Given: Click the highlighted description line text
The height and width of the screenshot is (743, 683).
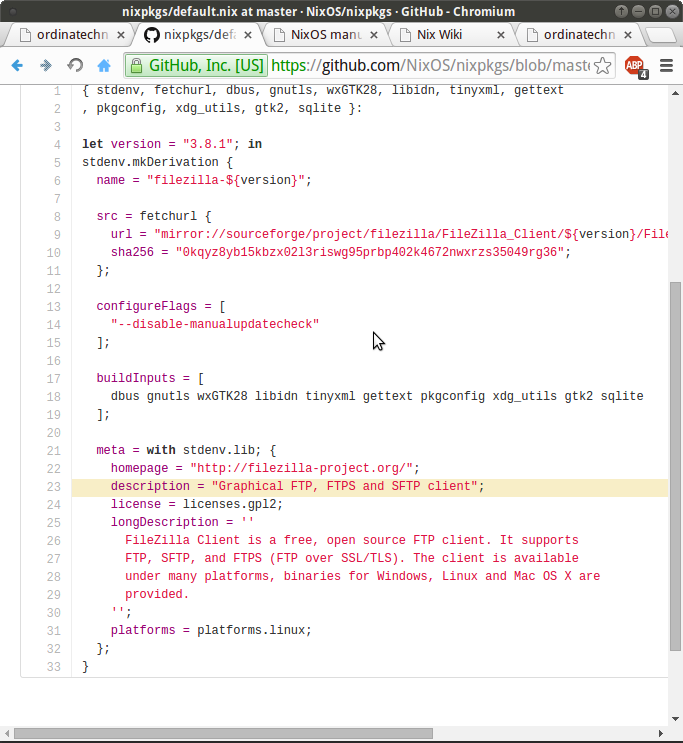Looking at the screenshot, I should (297, 486).
